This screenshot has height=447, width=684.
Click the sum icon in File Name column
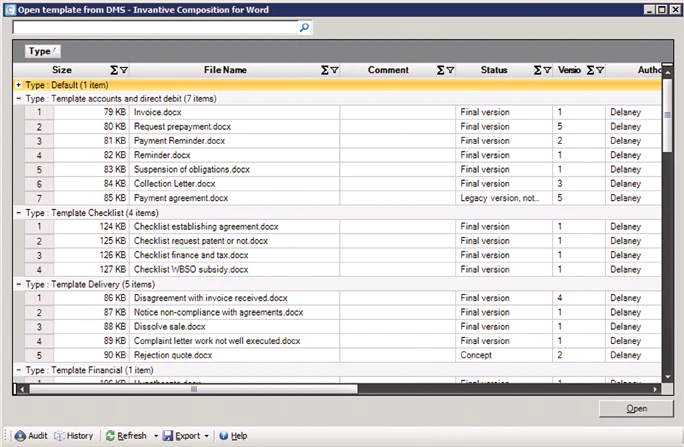(325, 70)
